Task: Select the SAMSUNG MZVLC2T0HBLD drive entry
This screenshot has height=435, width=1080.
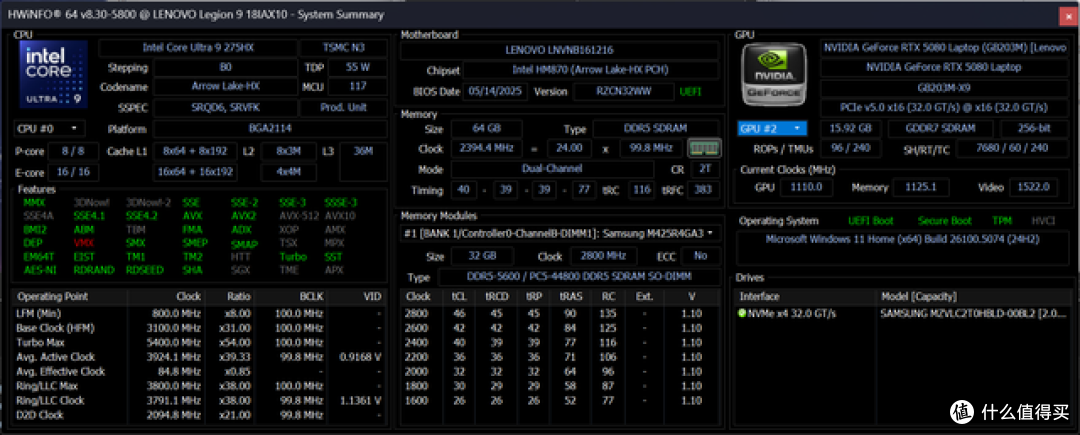Action: click(x=973, y=314)
